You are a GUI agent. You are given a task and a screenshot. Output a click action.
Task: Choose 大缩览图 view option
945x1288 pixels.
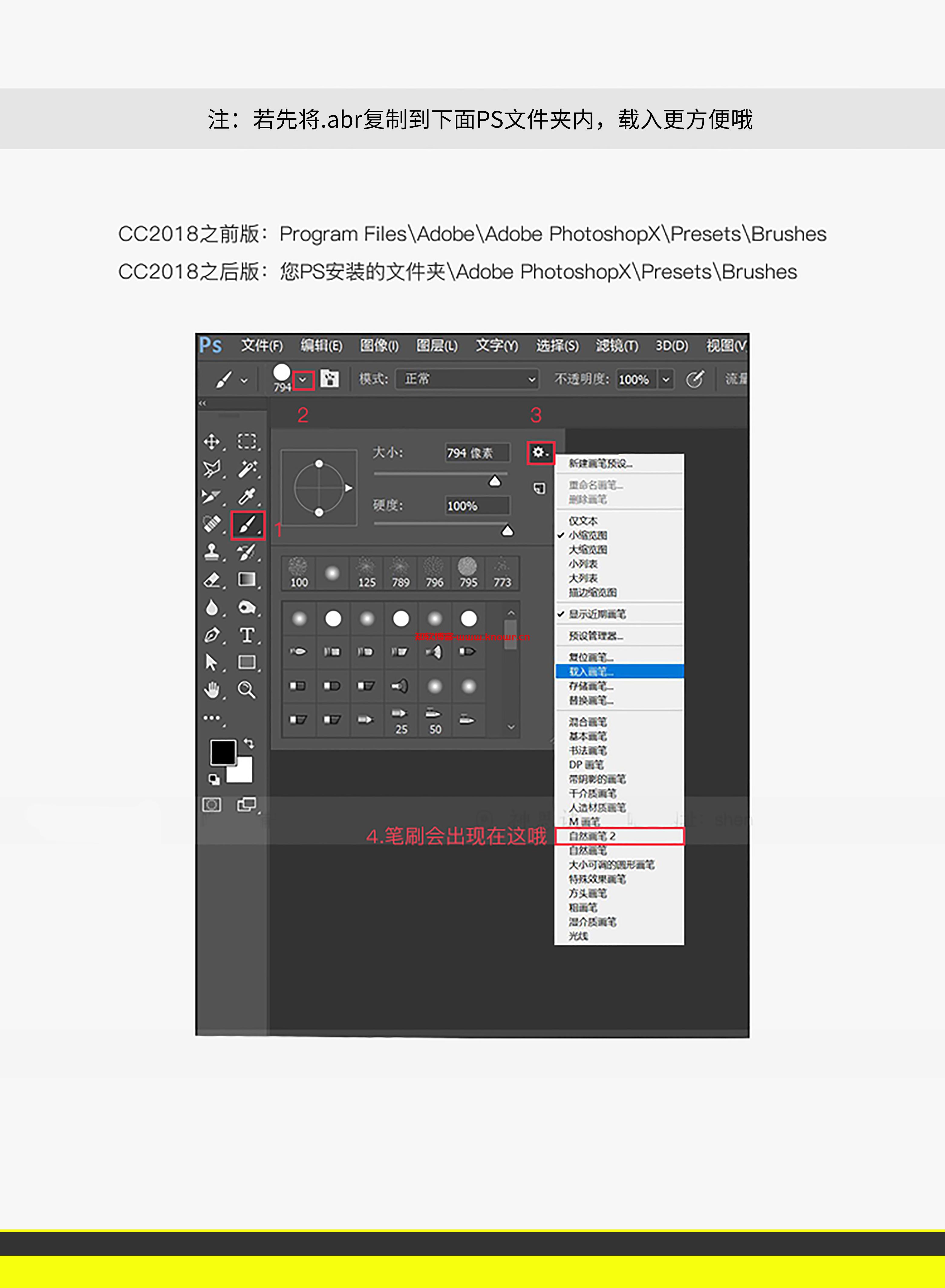(x=588, y=549)
